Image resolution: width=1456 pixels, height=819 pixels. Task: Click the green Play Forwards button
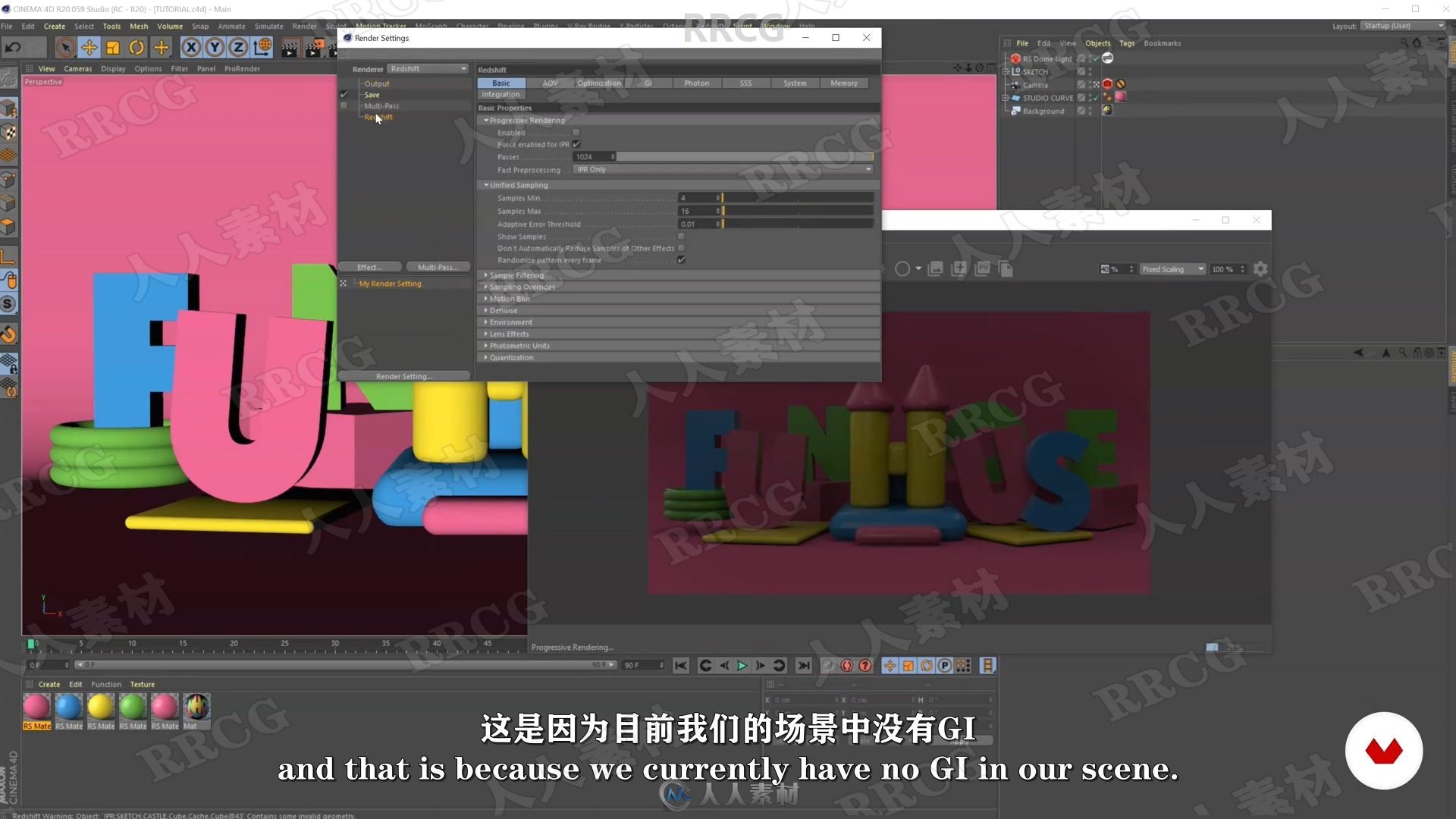pyautogui.click(x=742, y=666)
